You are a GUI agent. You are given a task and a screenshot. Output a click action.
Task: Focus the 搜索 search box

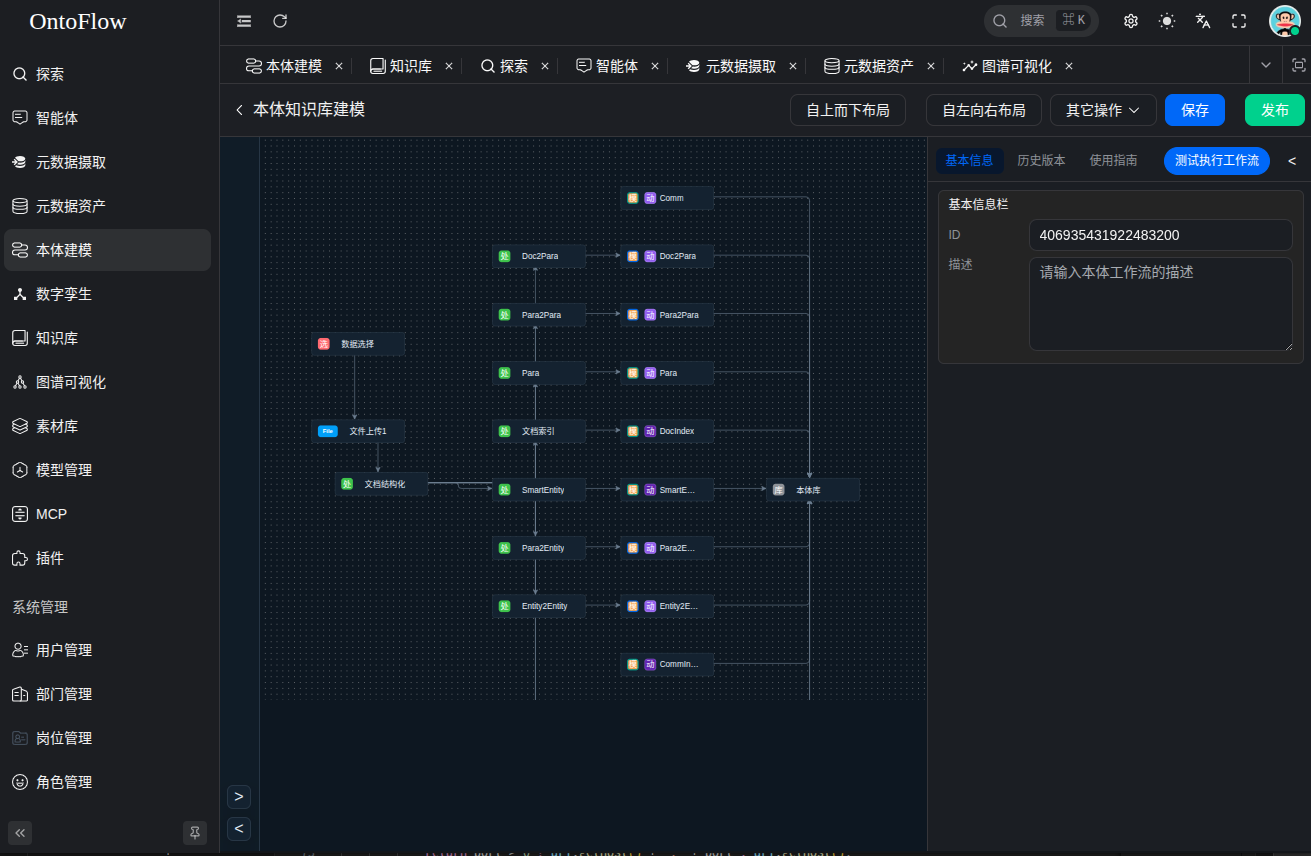tap(1041, 21)
